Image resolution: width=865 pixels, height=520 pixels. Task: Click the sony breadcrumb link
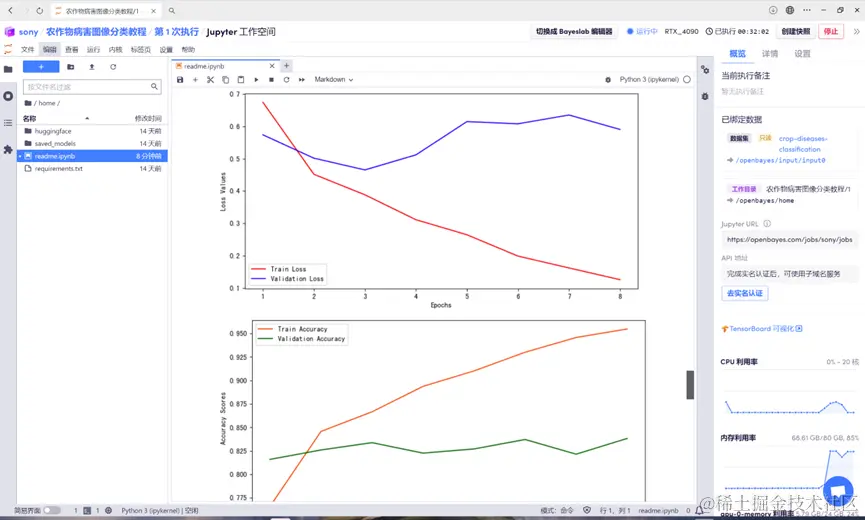[28, 32]
